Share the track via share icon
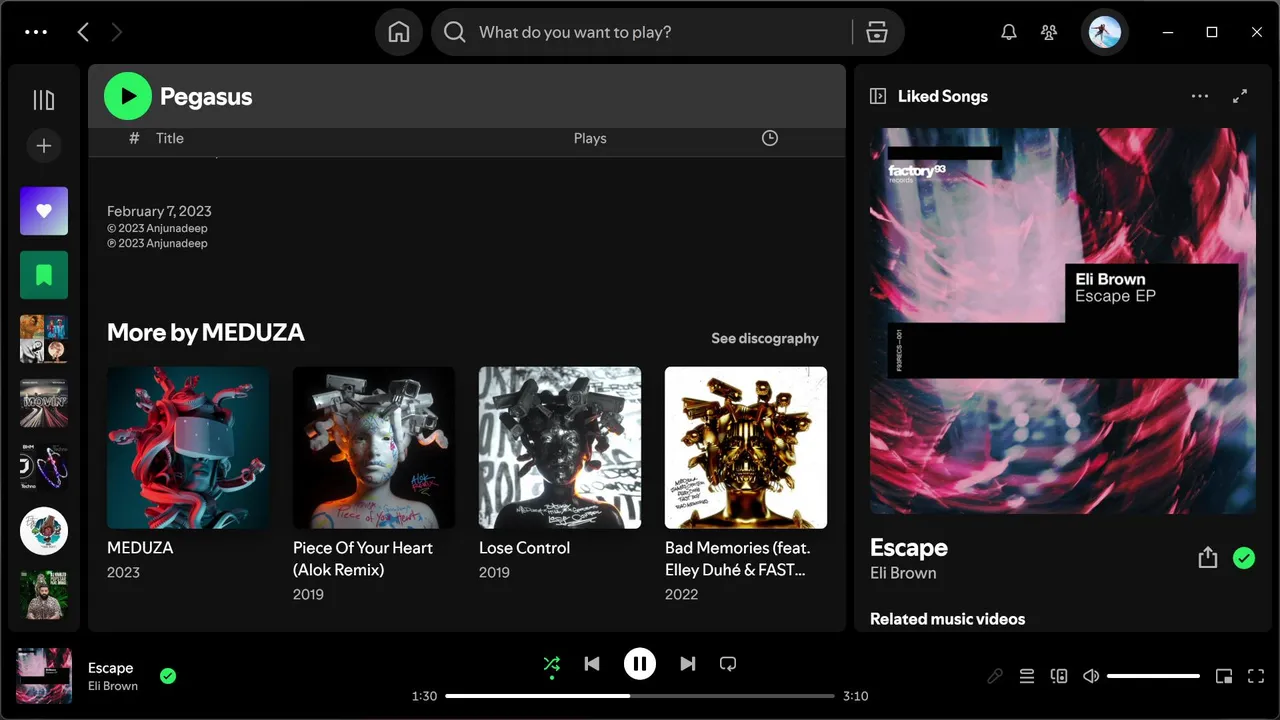 (1208, 558)
